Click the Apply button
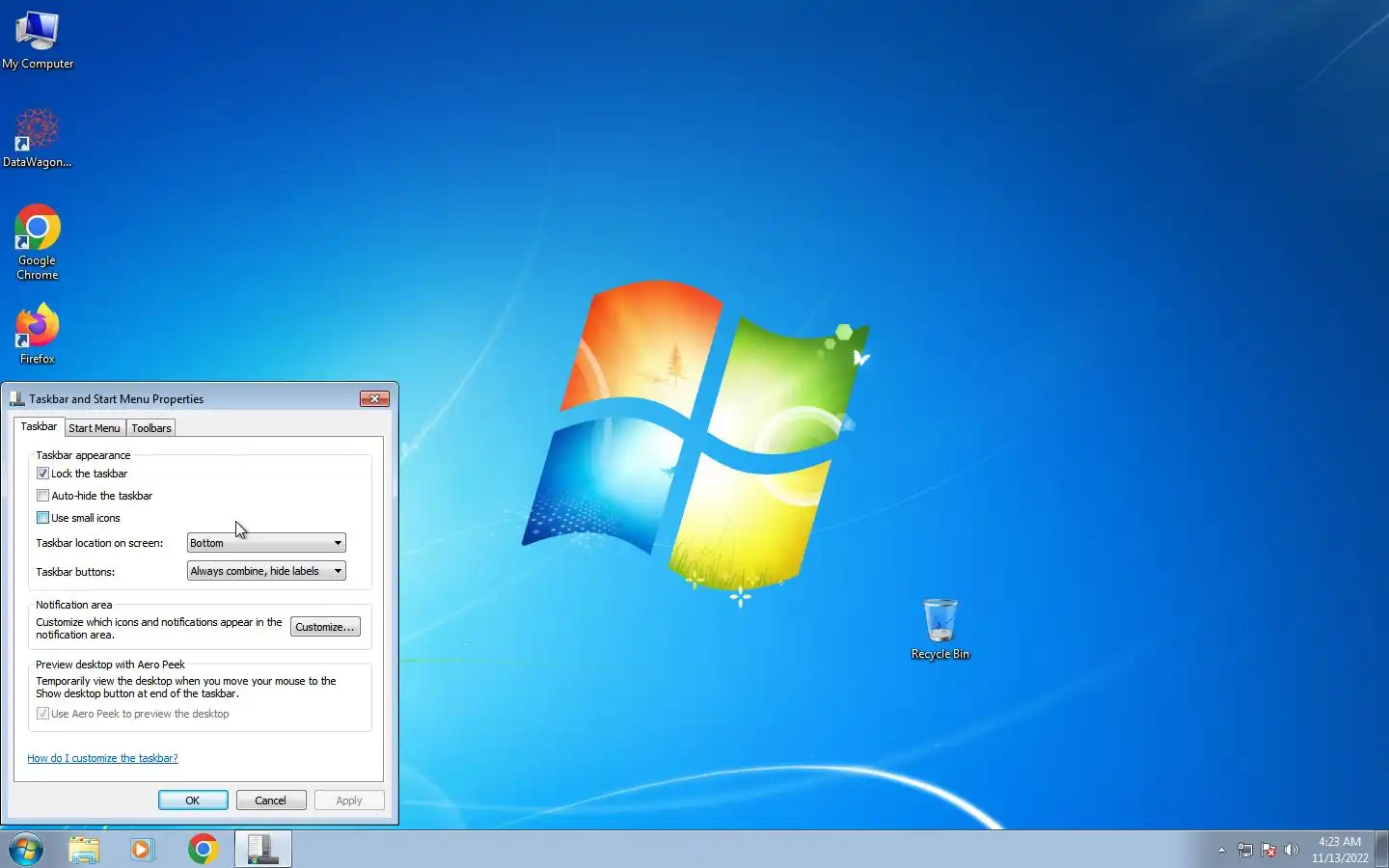1389x868 pixels. pos(349,800)
